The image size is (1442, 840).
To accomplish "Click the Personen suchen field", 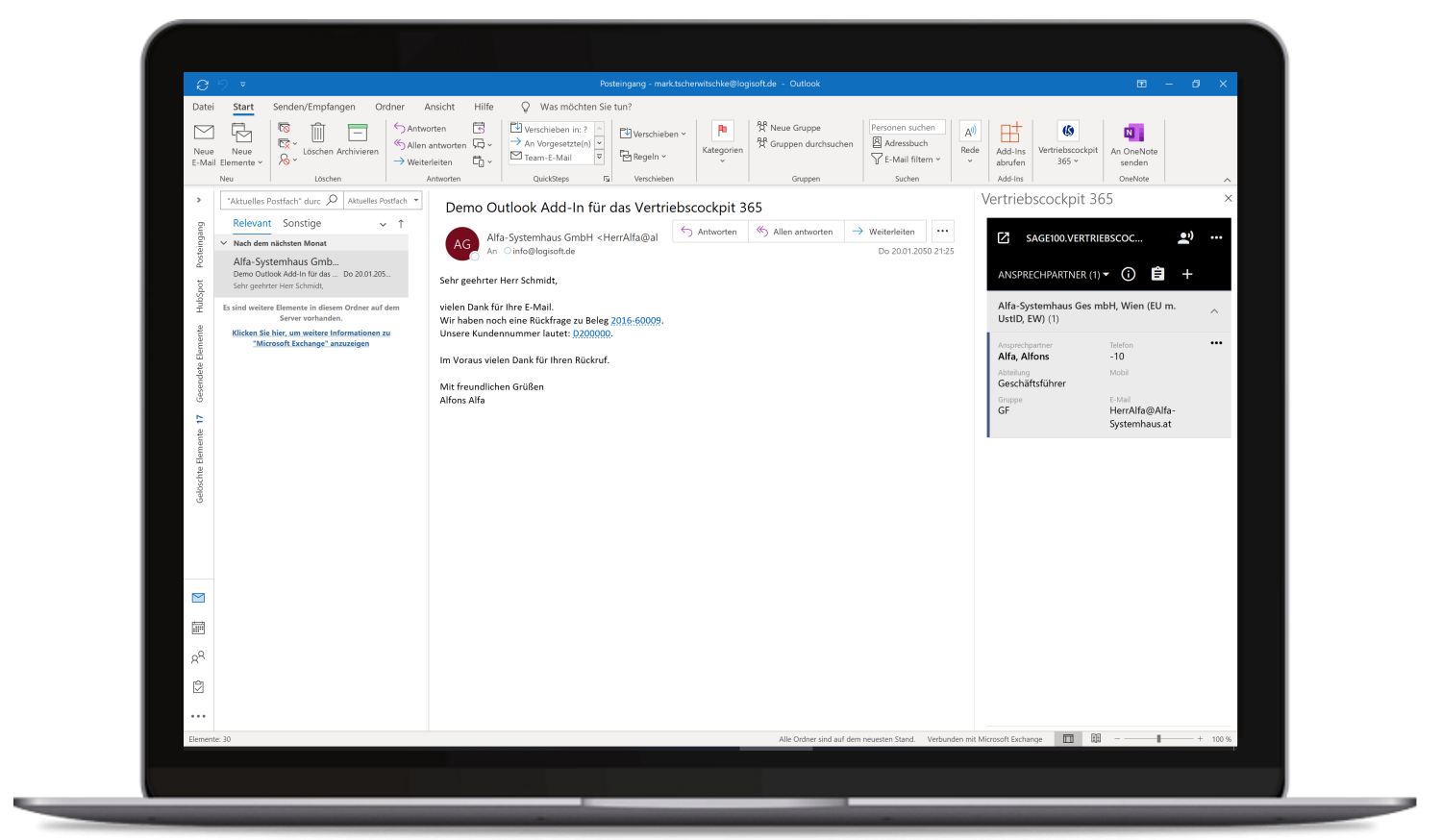I will pos(907,127).
